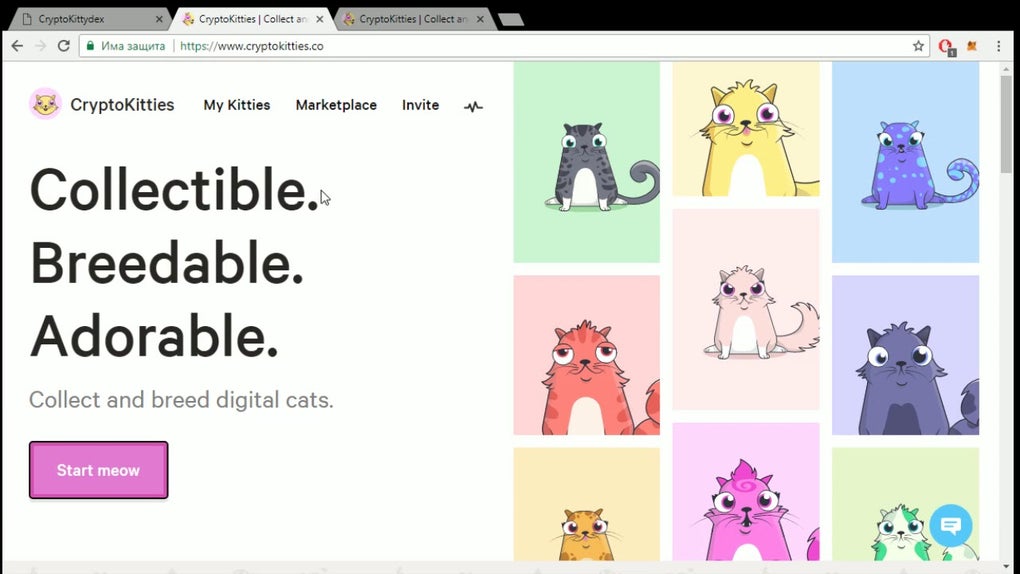
Task: Close the active CryptoKitties tab
Action: (319, 20)
